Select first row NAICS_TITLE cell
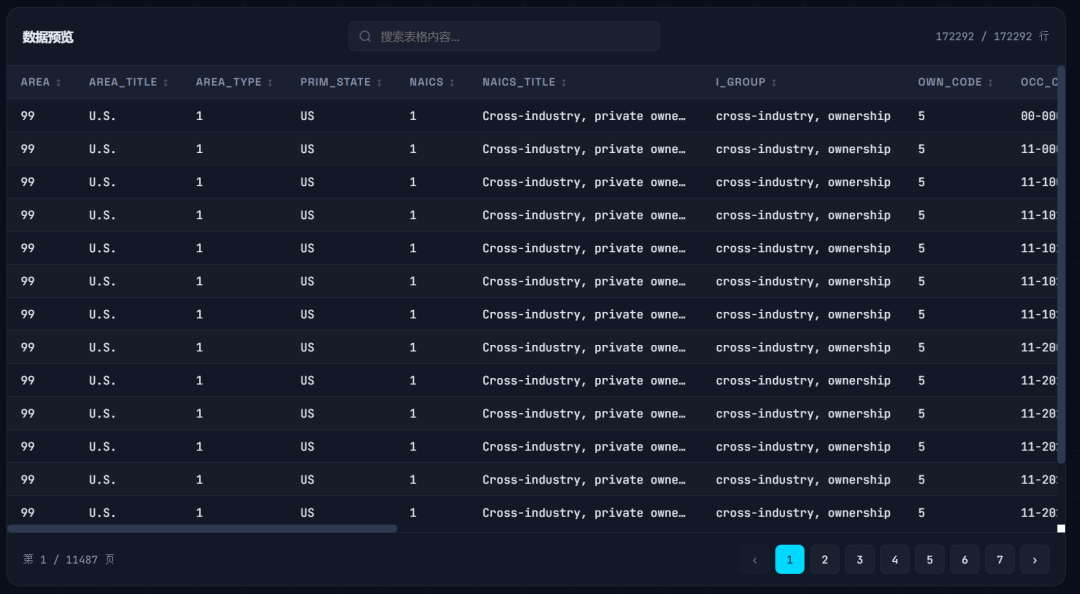Viewport: 1080px width, 594px height. (x=584, y=116)
